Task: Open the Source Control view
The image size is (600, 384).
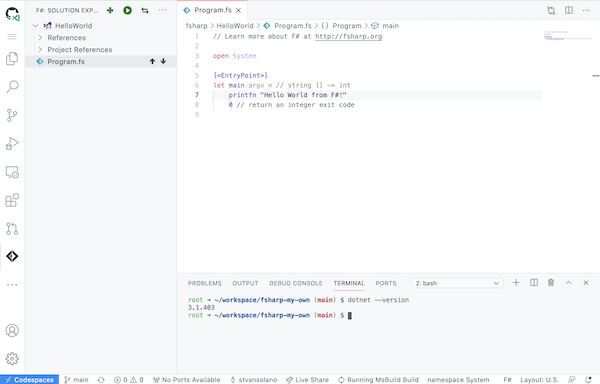Action: point(12,115)
